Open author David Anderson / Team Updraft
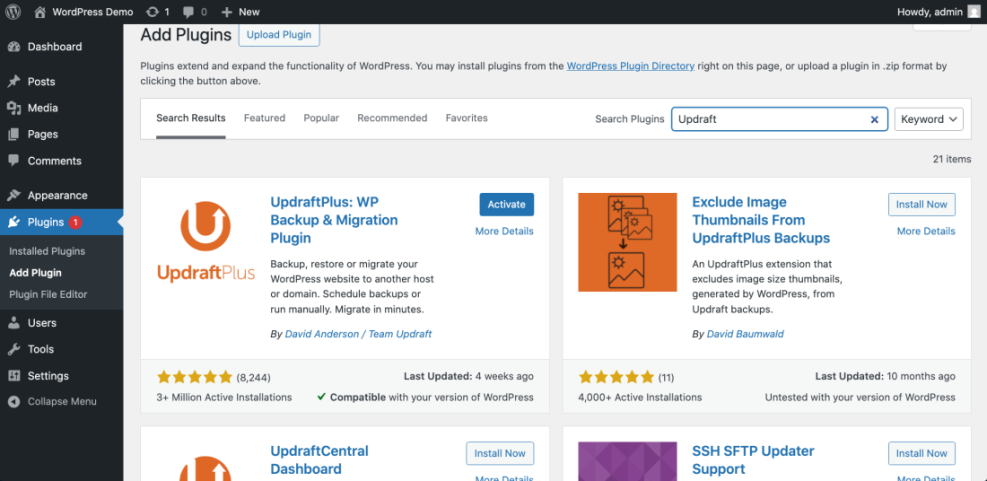 coord(358,334)
